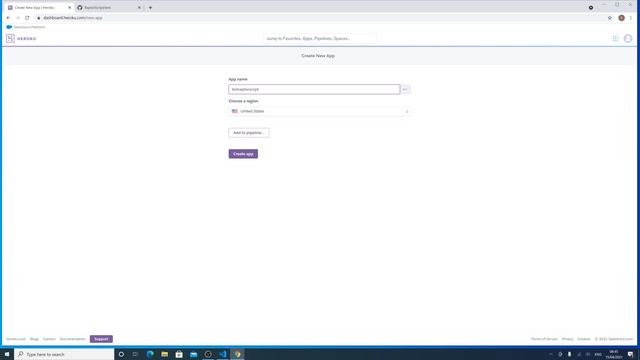
Task: Open the GitHub Desktop taskbar icon
Action: click(208, 354)
